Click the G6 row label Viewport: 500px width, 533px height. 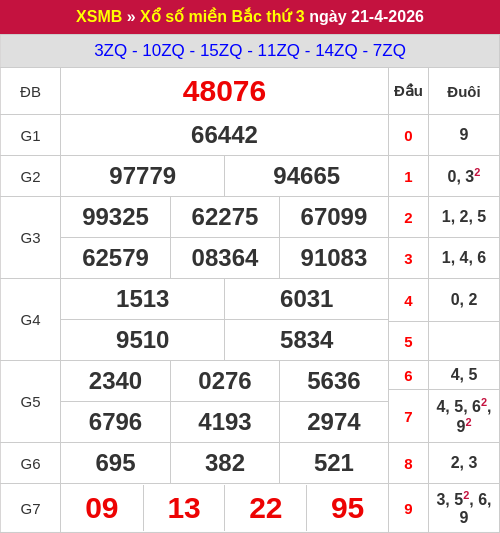[30, 464]
